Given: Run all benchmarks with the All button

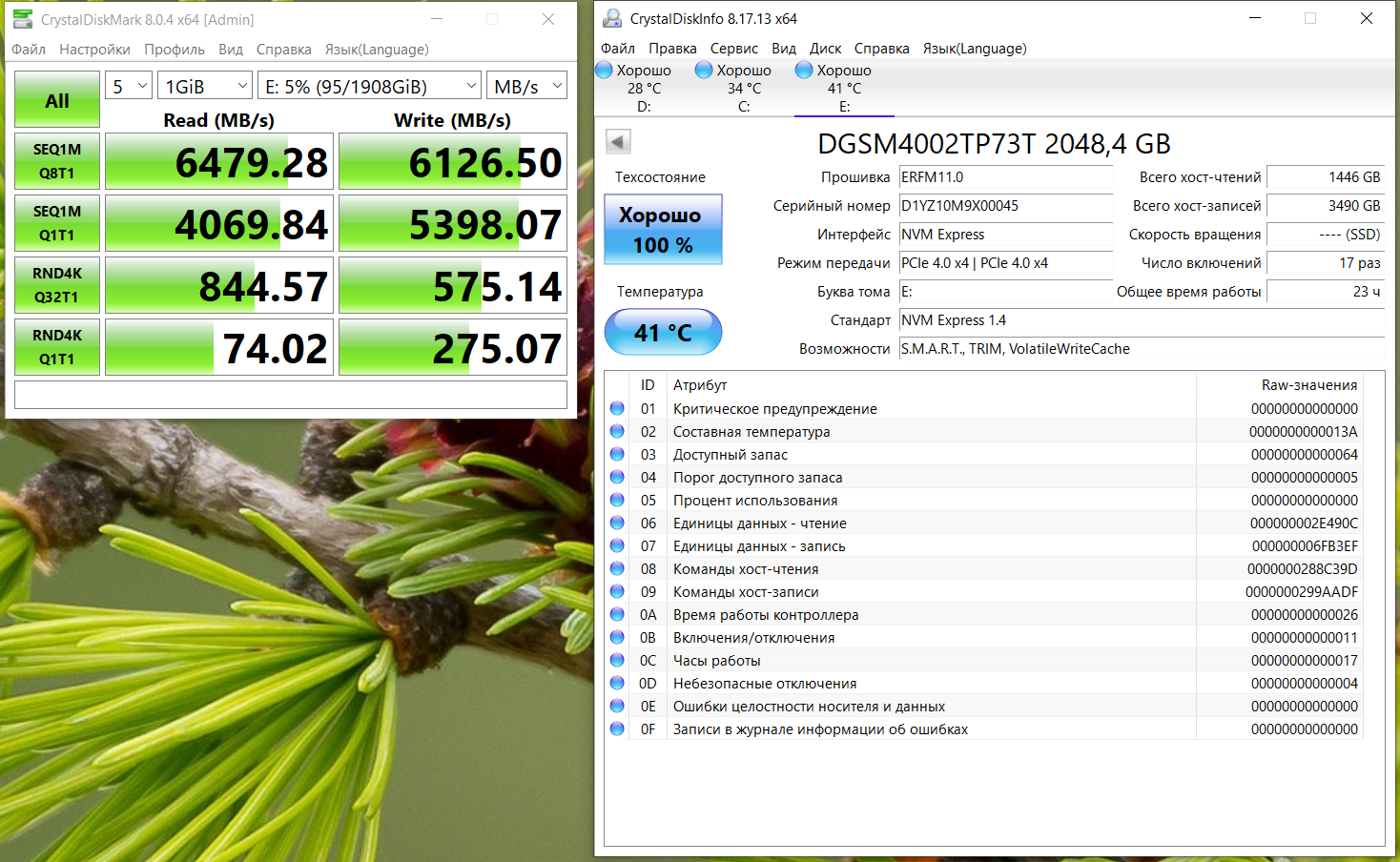Looking at the screenshot, I should point(57,100).
